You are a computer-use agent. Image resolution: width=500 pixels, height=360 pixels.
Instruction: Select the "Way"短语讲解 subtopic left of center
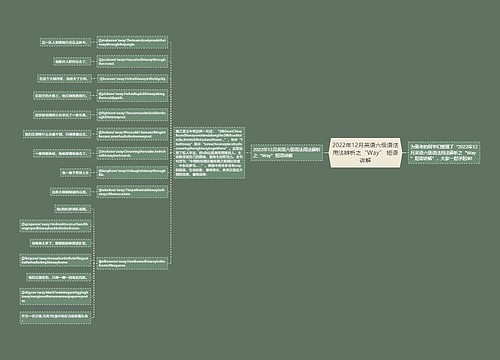286,153
